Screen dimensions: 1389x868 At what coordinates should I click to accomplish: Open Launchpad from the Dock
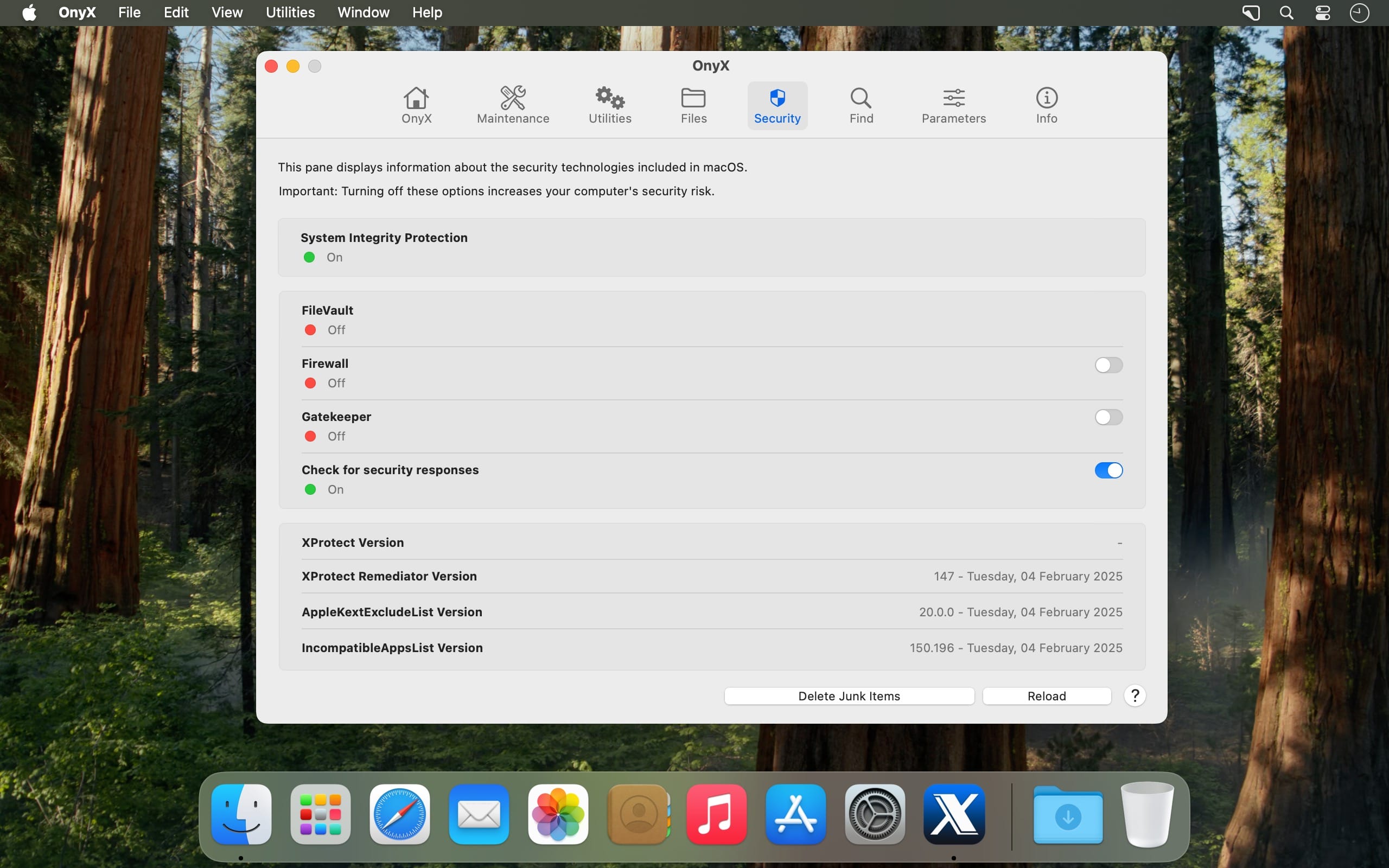point(320,814)
